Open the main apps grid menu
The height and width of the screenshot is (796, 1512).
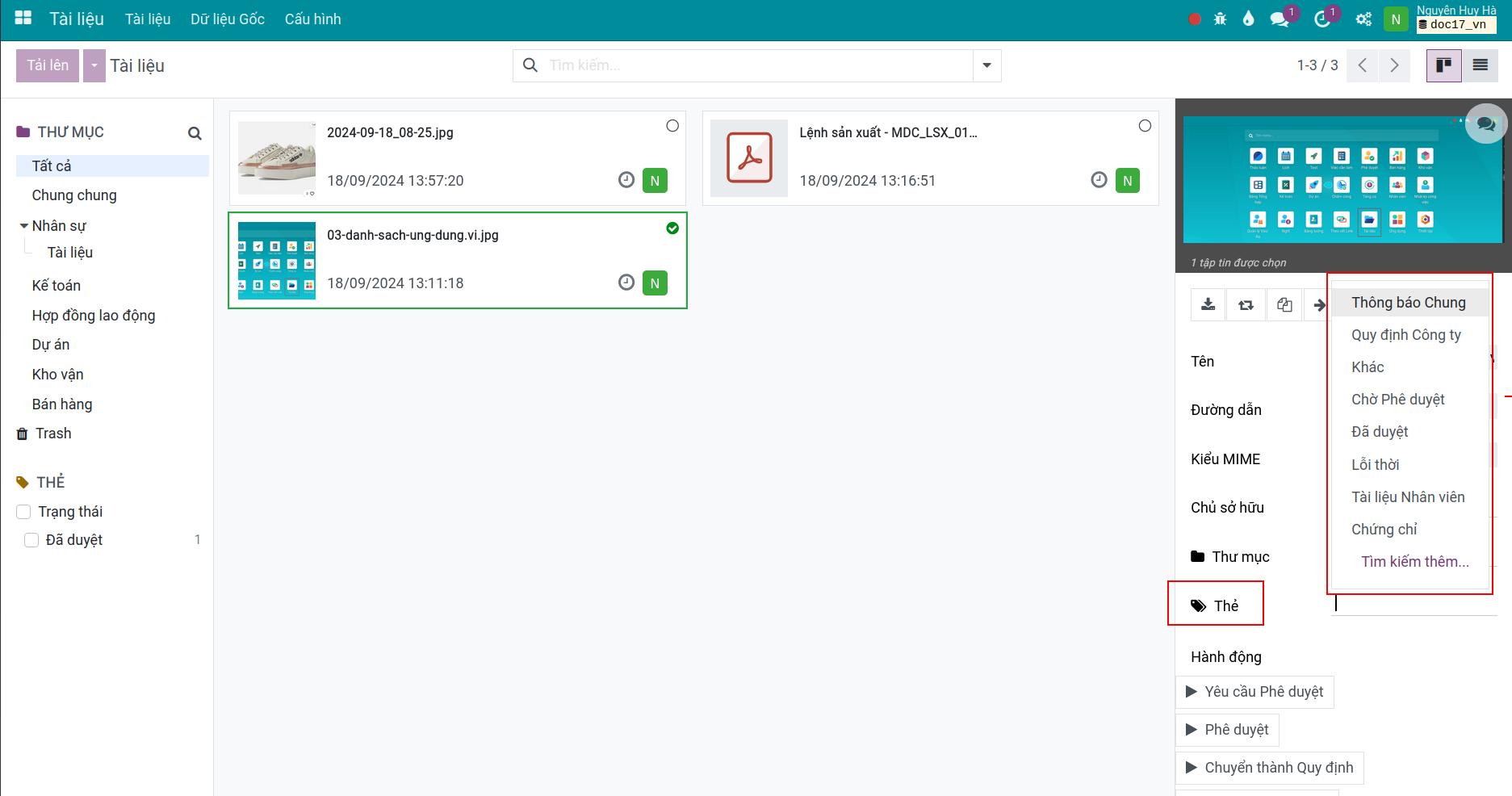click(23, 18)
